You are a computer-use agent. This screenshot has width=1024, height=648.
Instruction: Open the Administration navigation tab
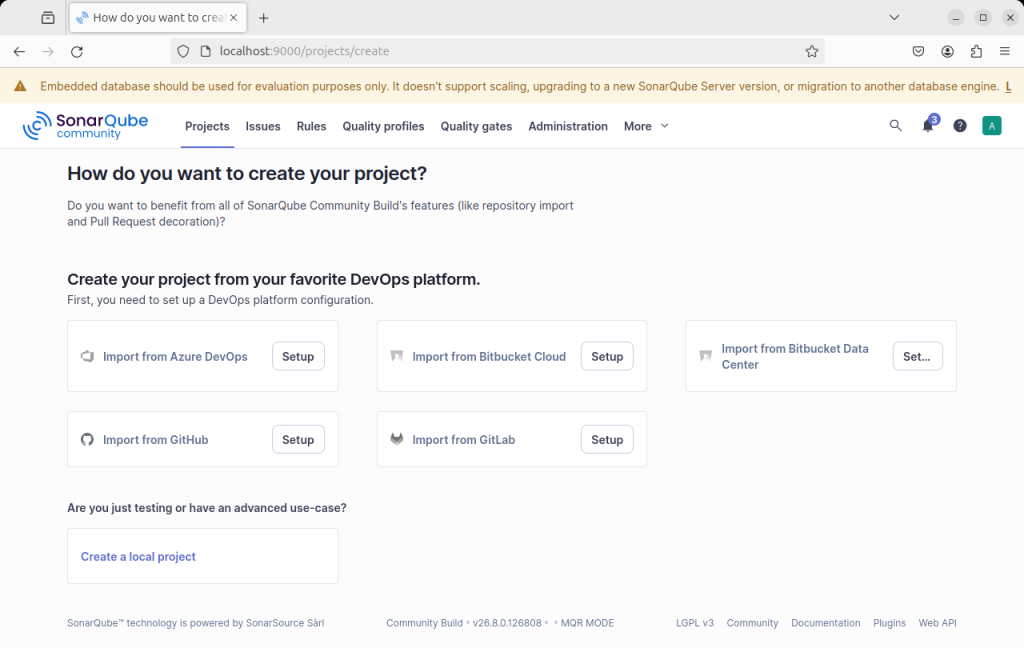pos(568,126)
